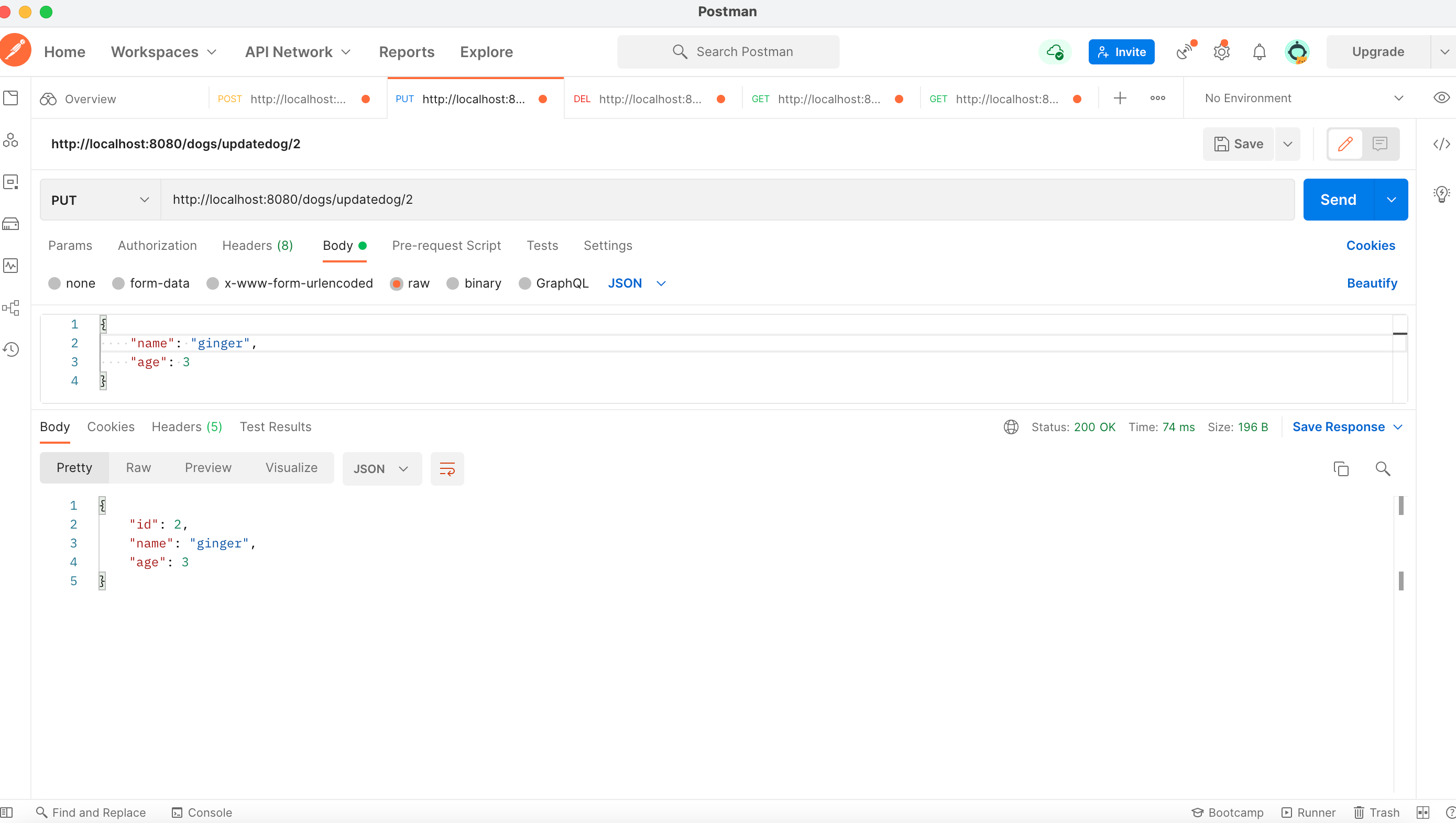
Task: Open the code snippet generator
Action: coord(1441,144)
